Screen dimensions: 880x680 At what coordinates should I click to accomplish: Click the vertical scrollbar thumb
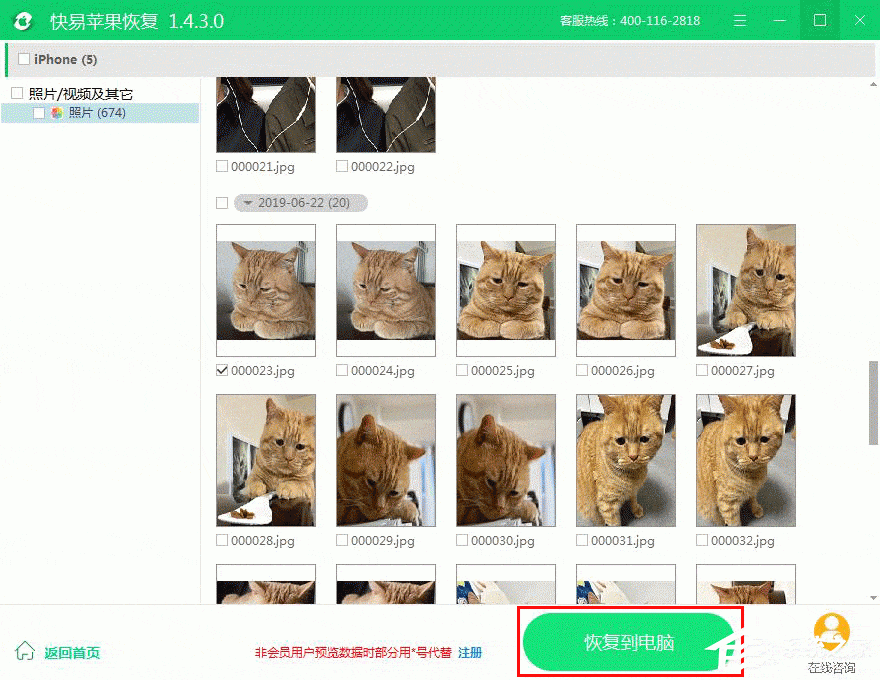click(x=873, y=402)
